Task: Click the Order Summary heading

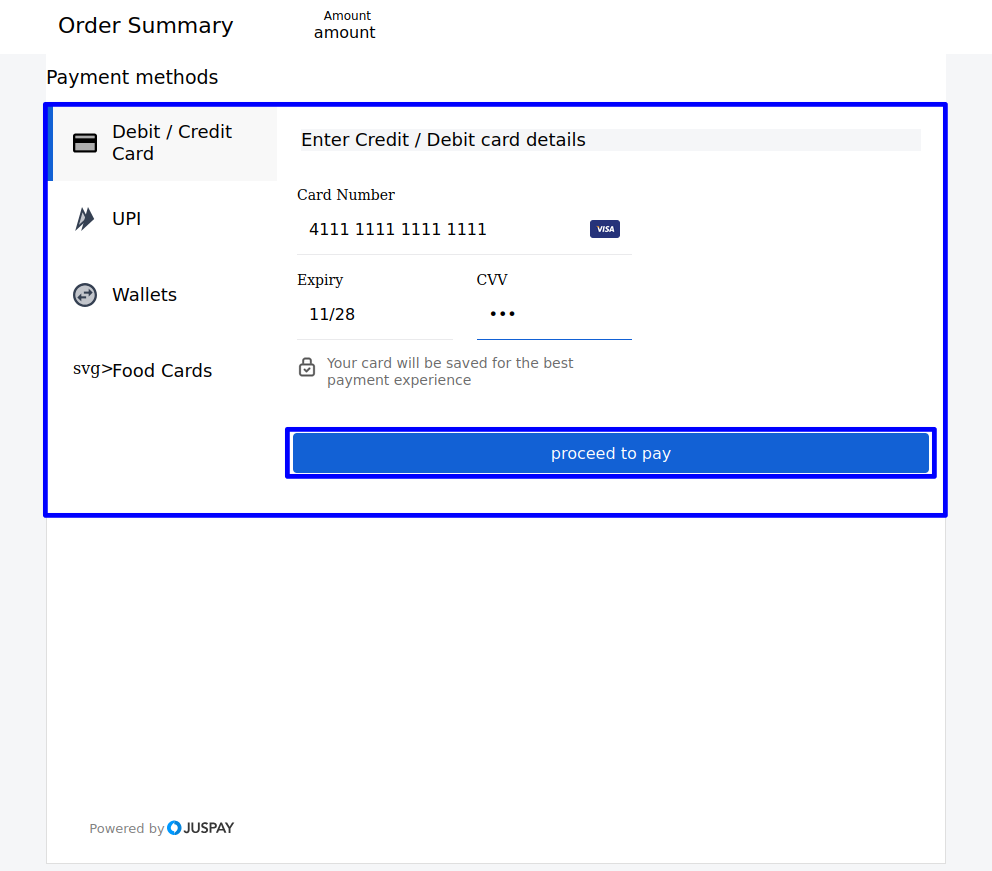Action: click(x=146, y=25)
